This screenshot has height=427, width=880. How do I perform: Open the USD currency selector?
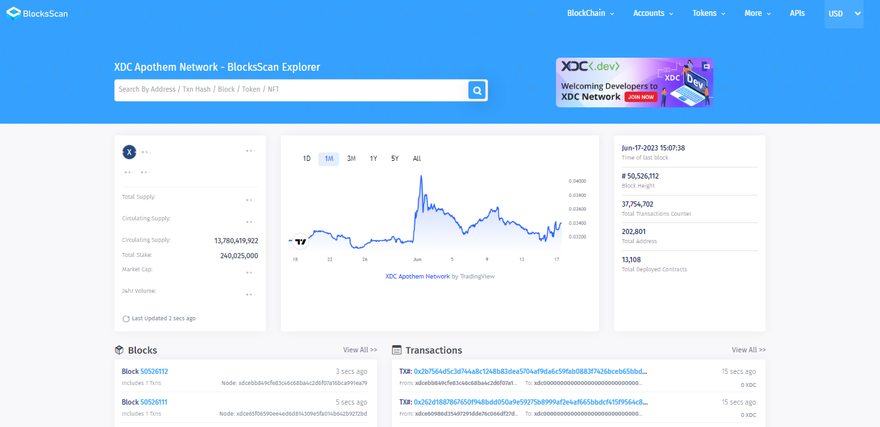(843, 14)
